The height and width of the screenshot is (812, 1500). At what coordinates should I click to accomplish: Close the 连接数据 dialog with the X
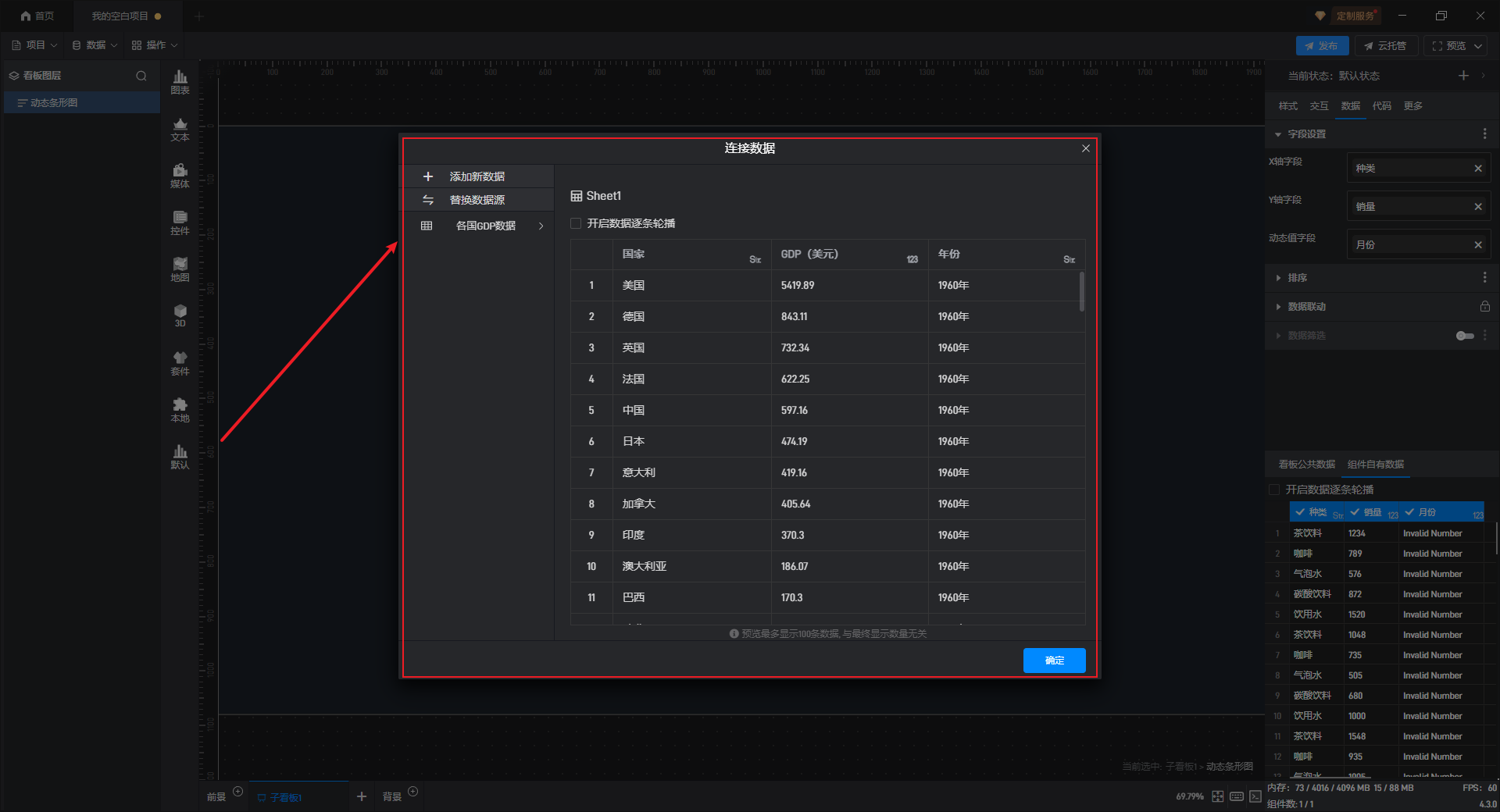tap(1086, 148)
